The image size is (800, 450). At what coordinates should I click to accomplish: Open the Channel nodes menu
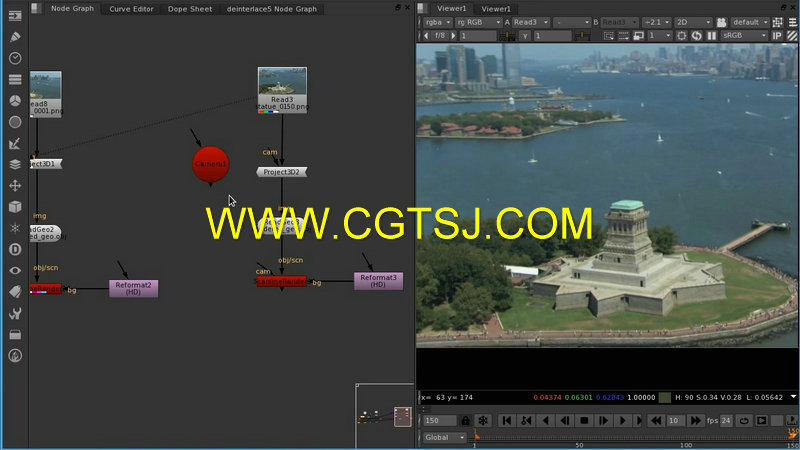(15, 80)
